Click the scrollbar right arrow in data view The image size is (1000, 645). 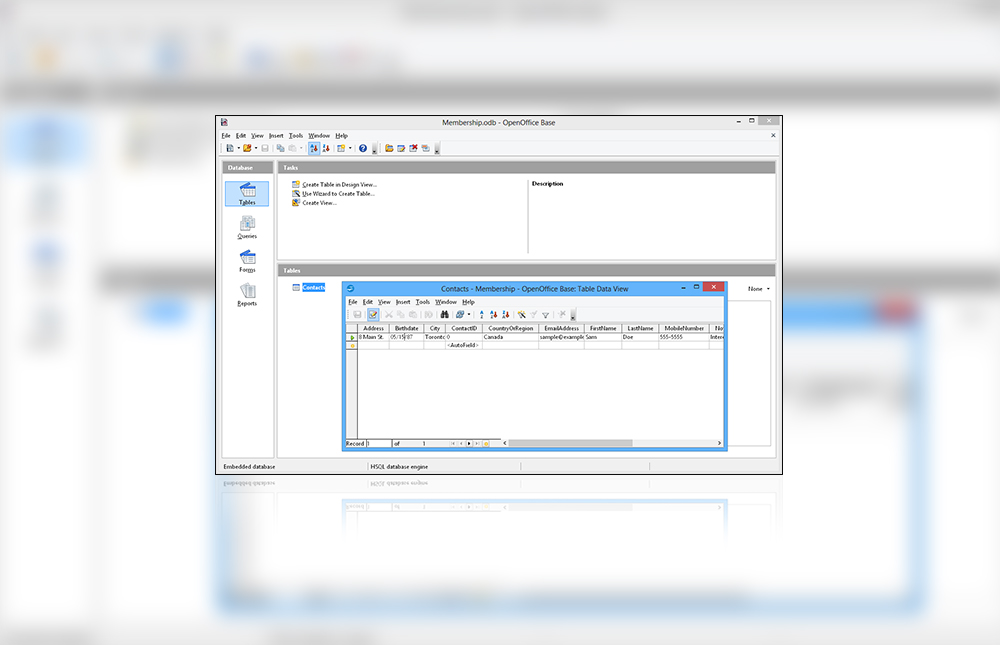719,443
